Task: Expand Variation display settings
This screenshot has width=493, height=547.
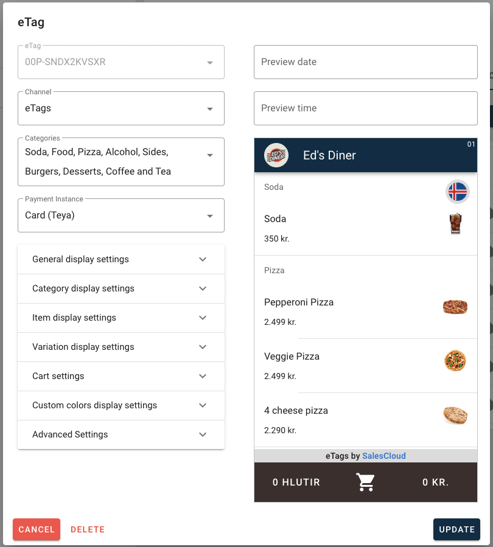Action: (121, 347)
